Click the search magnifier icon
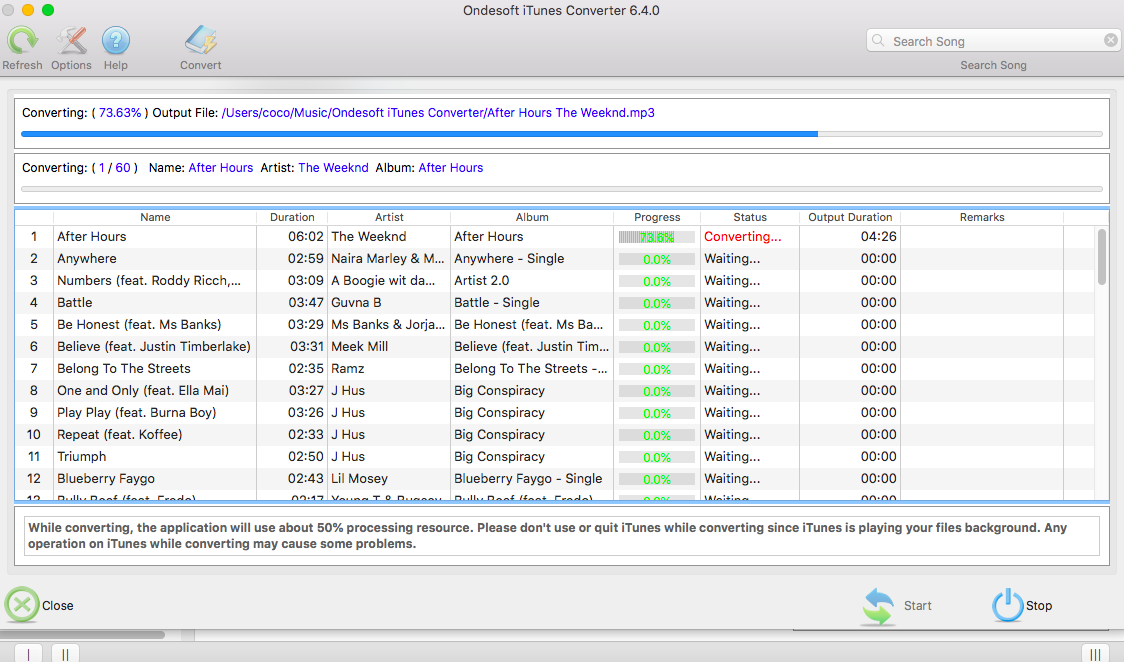The width and height of the screenshot is (1124, 662). coord(878,41)
